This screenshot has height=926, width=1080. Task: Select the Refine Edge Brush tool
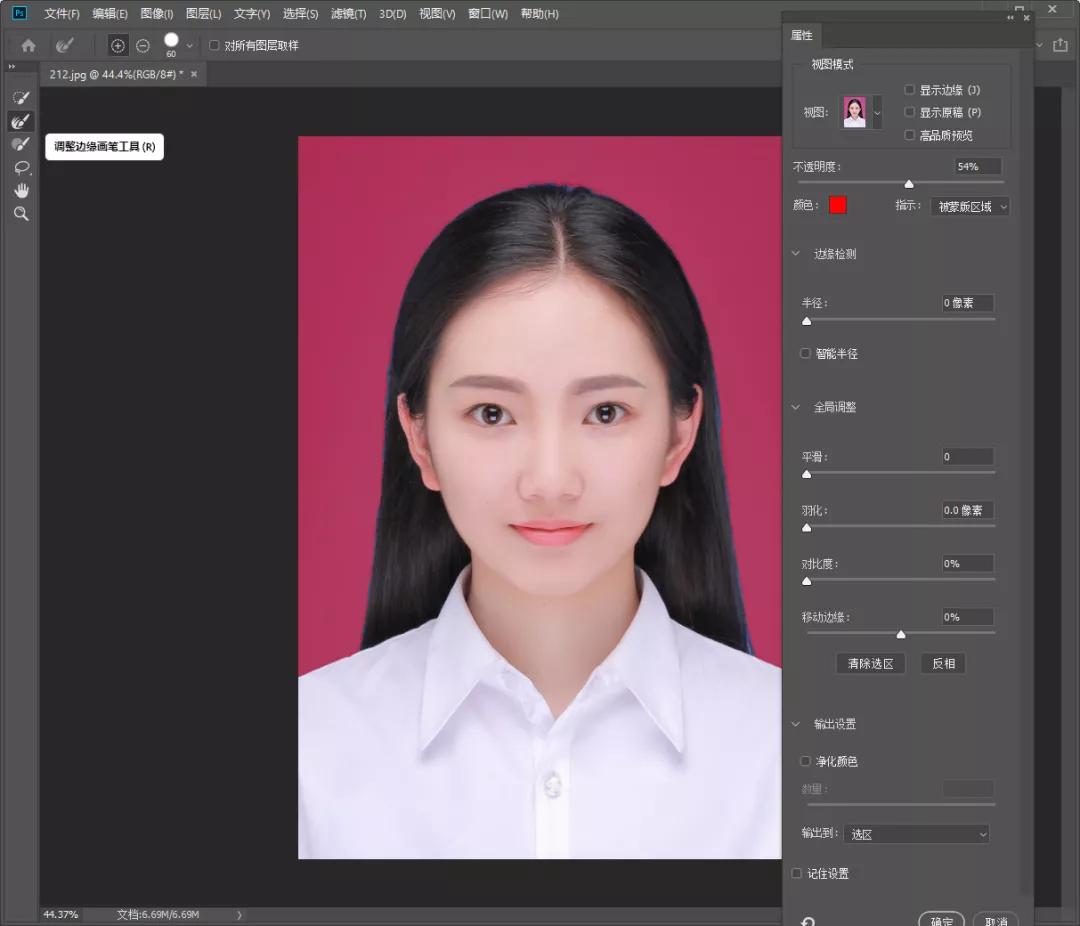pos(21,121)
